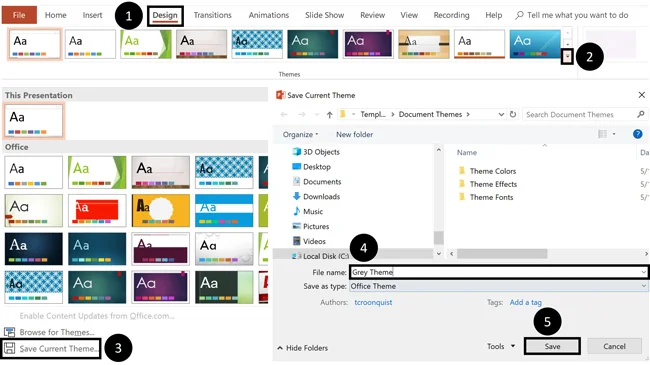650x365 pixels.
Task: Apply the bright blue theme in ribbon gallery
Action: pos(535,44)
